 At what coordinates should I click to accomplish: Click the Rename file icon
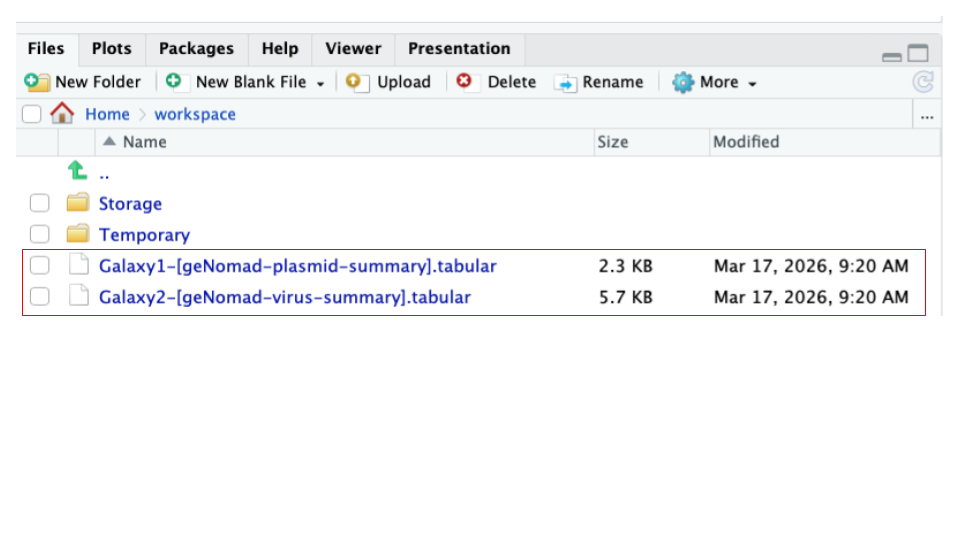[566, 82]
